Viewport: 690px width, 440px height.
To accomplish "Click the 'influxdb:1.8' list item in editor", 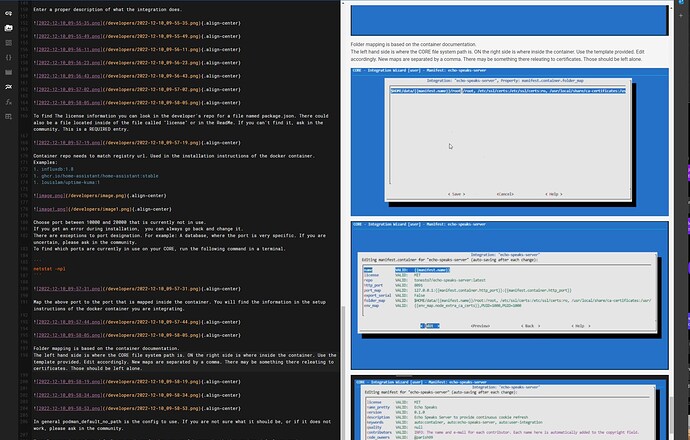I will click(54, 169).
